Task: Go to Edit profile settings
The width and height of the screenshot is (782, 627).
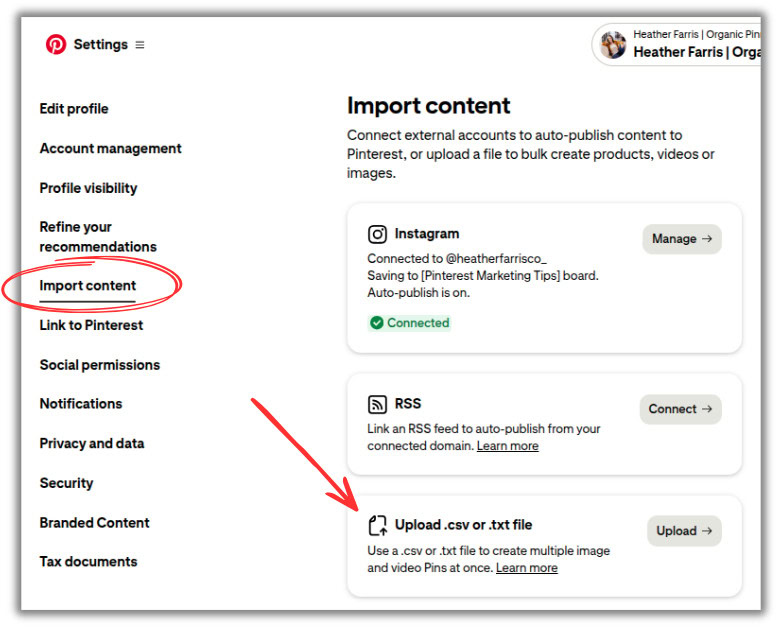Action: click(74, 109)
